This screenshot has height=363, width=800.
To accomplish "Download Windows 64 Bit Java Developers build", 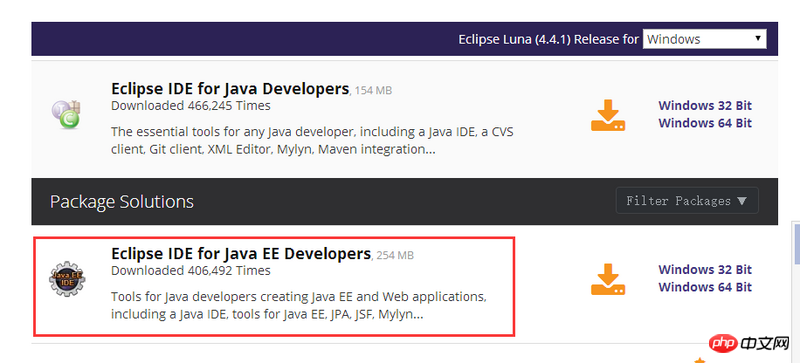I will point(705,123).
